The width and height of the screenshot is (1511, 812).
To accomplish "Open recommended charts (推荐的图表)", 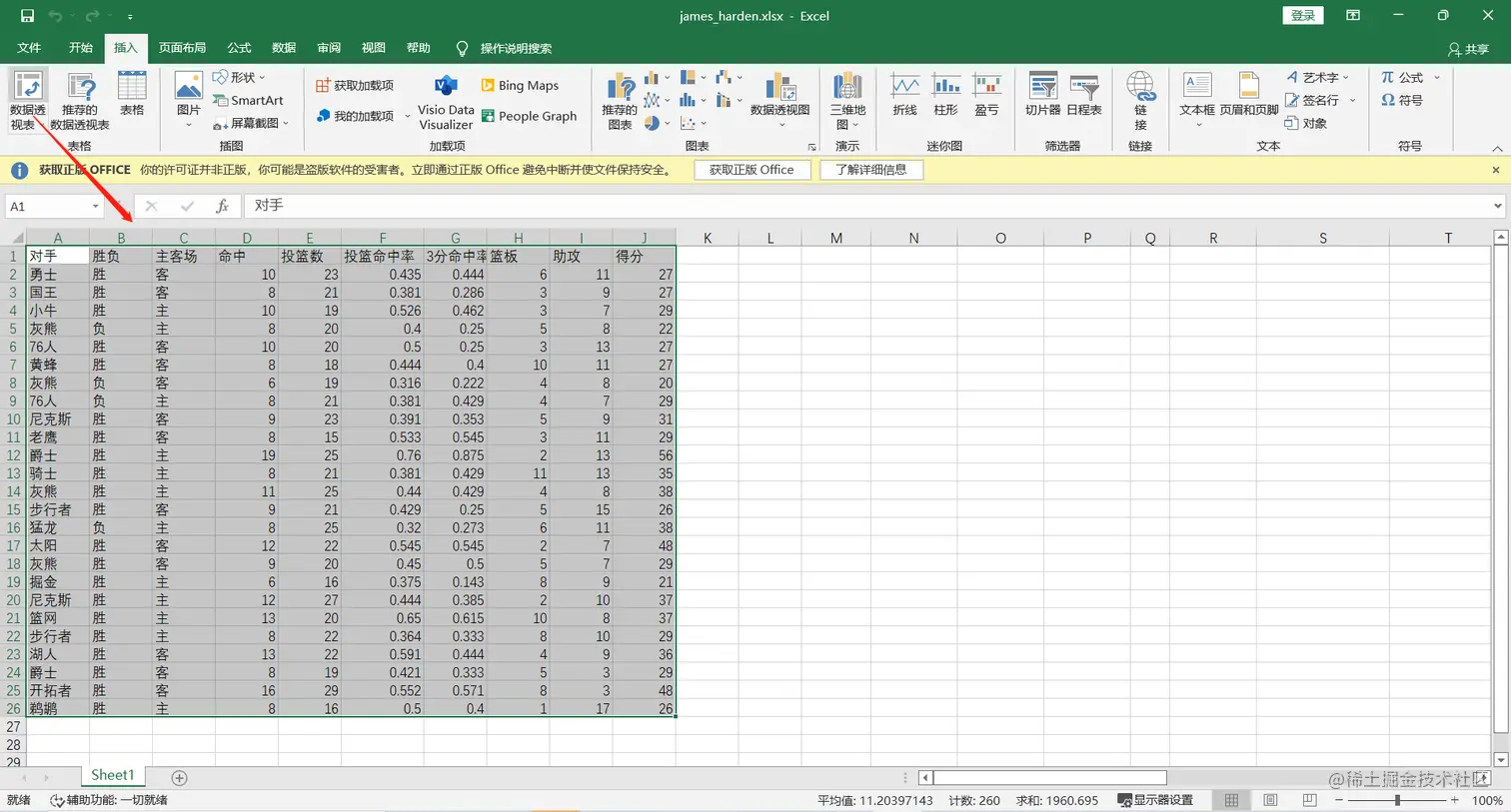I will click(619, 99).
